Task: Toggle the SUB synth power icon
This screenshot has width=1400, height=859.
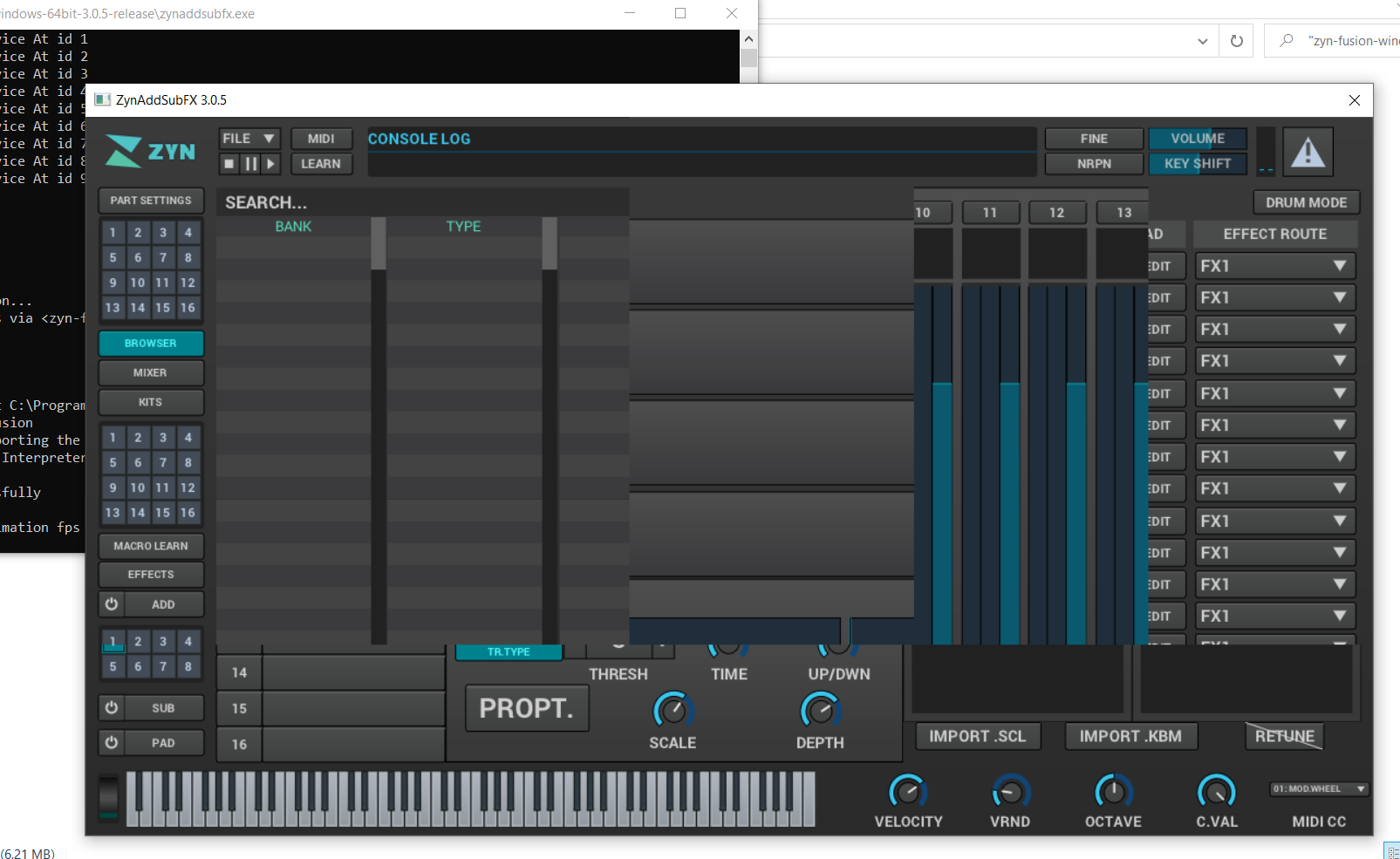Action: coord(112,707)
